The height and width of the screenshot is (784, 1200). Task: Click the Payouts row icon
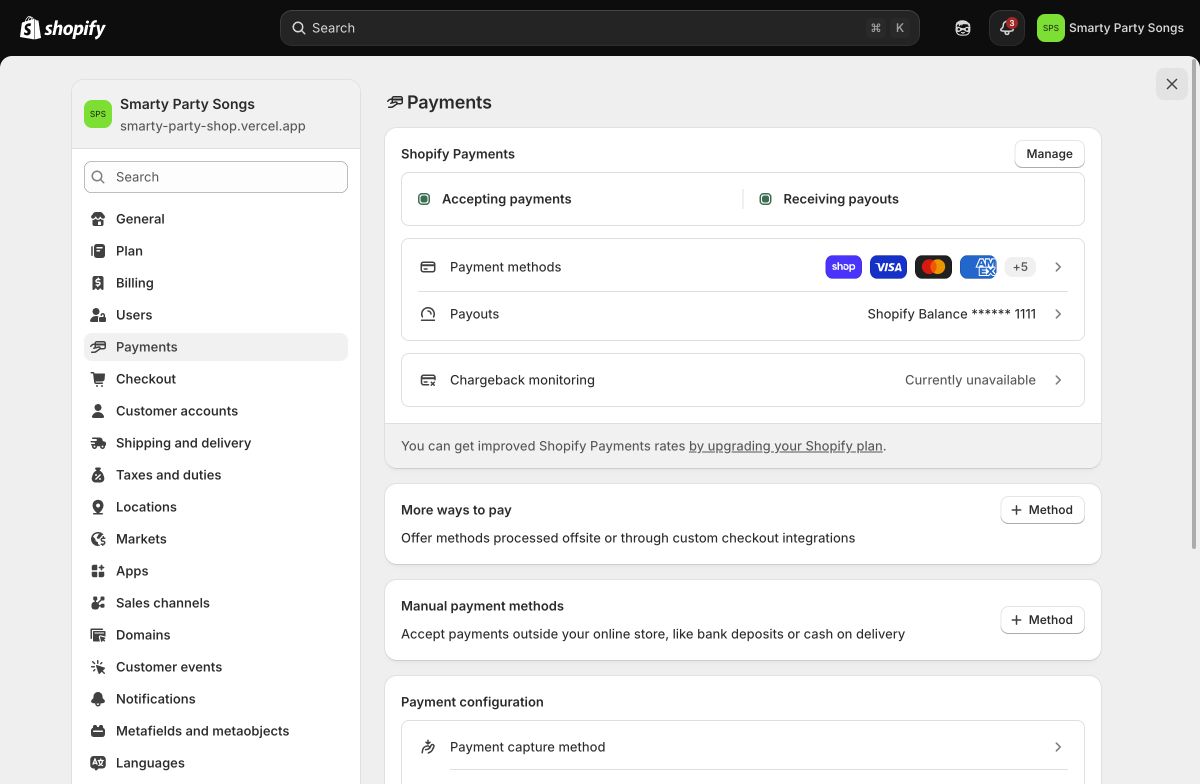(428, 314)
